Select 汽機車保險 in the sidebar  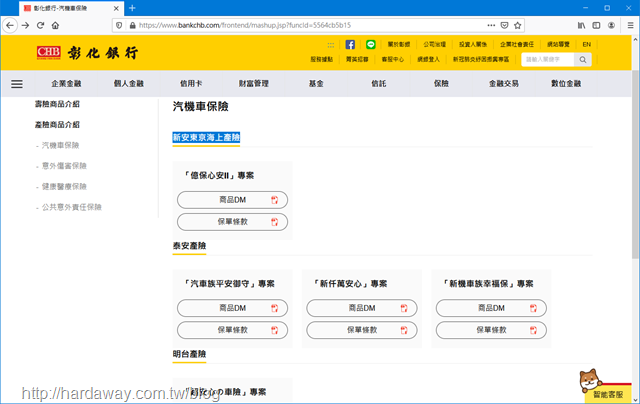(x=60, y=145)
